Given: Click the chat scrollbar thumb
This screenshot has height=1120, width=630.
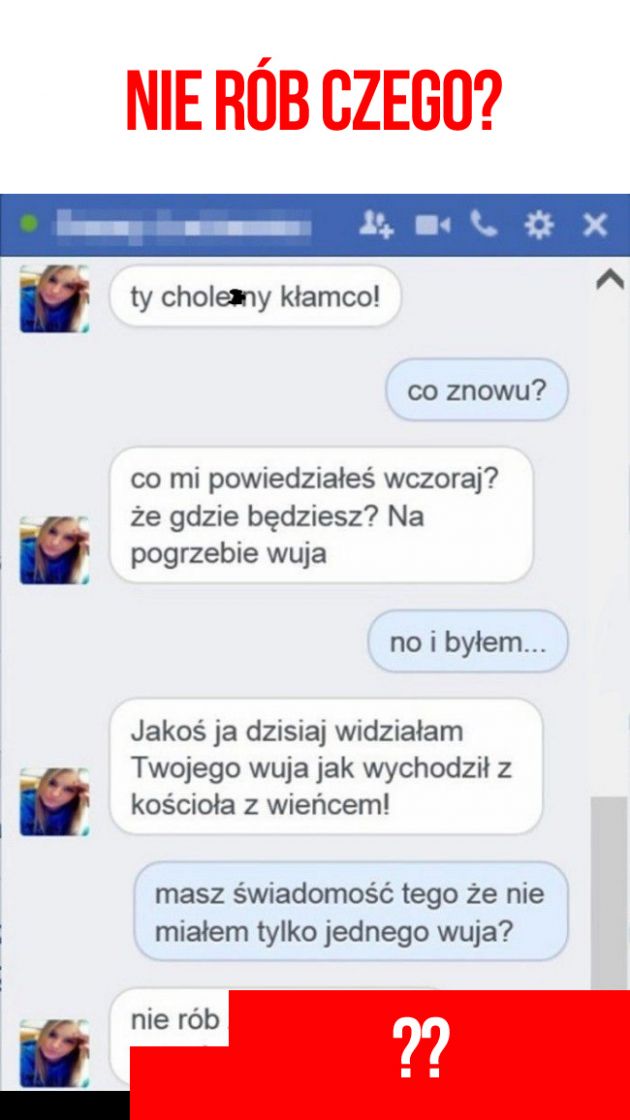Looking at the screenshot, I should pyautogui.click(x=609, y=894).
